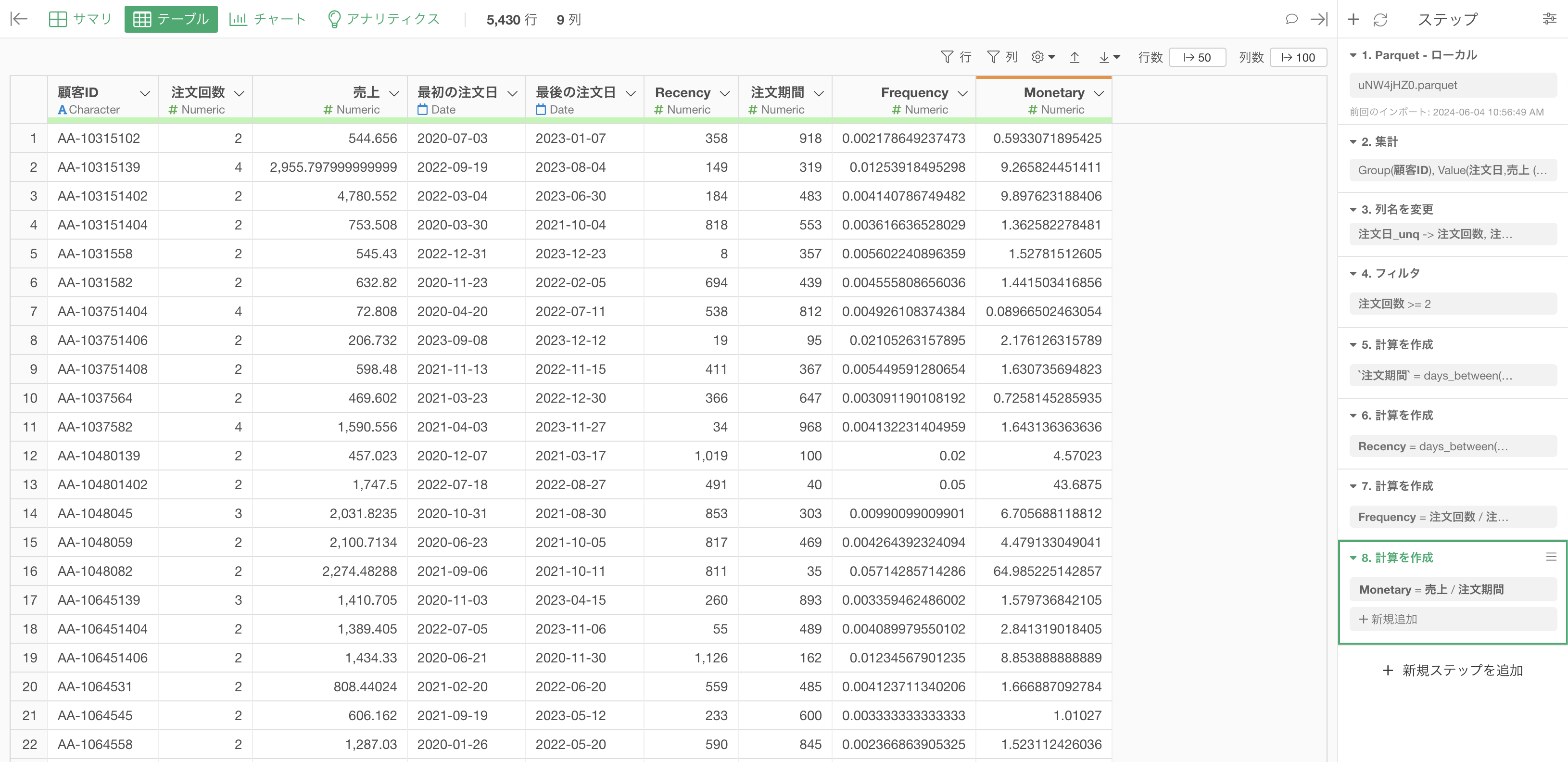Image resolution: width=1568 pixels, height=762 pixels.
Task: Click 新規ステップを追加 button
Action: pyautogui.click(x=1453, y=670)
